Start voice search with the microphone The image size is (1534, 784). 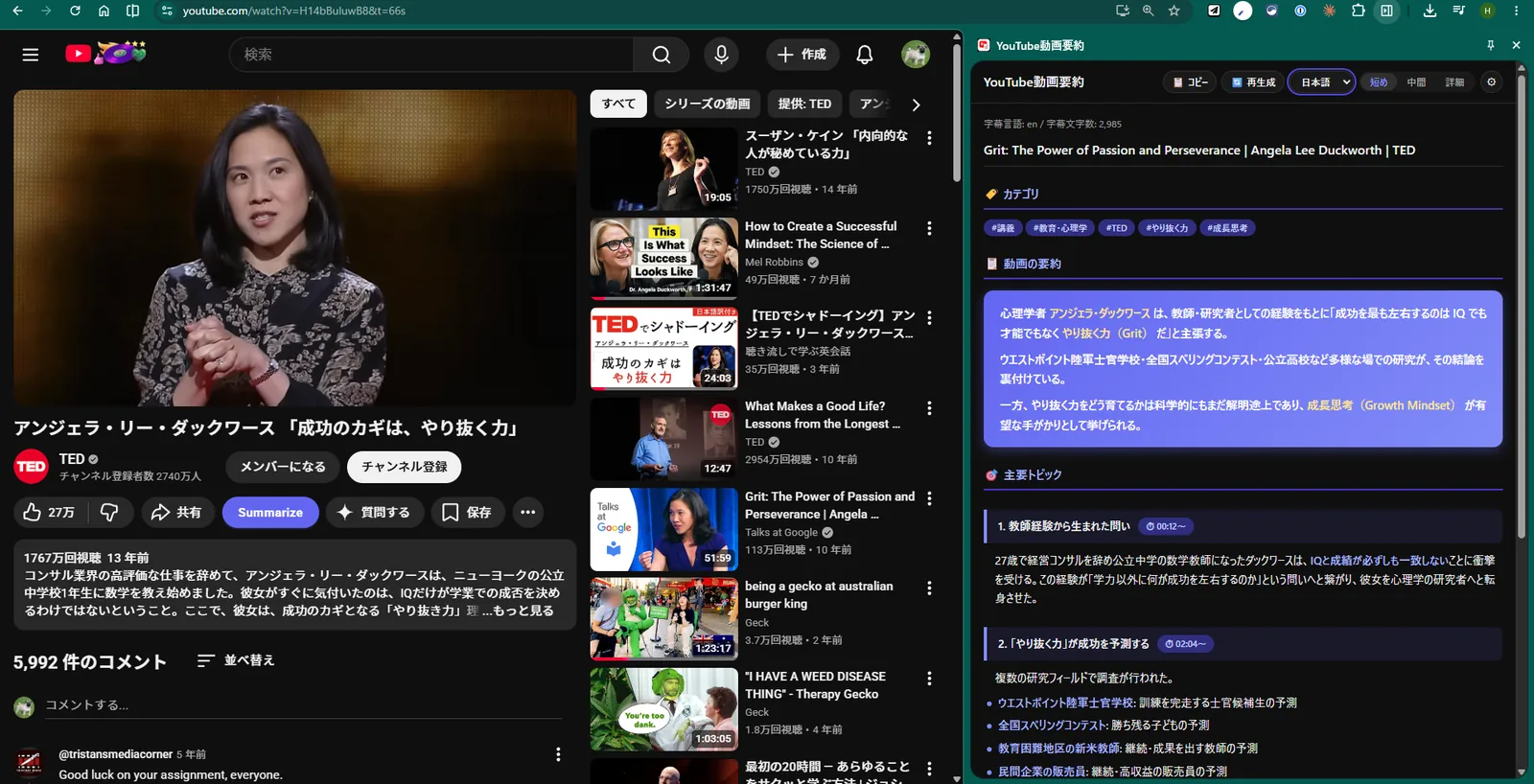coord(722,55)
